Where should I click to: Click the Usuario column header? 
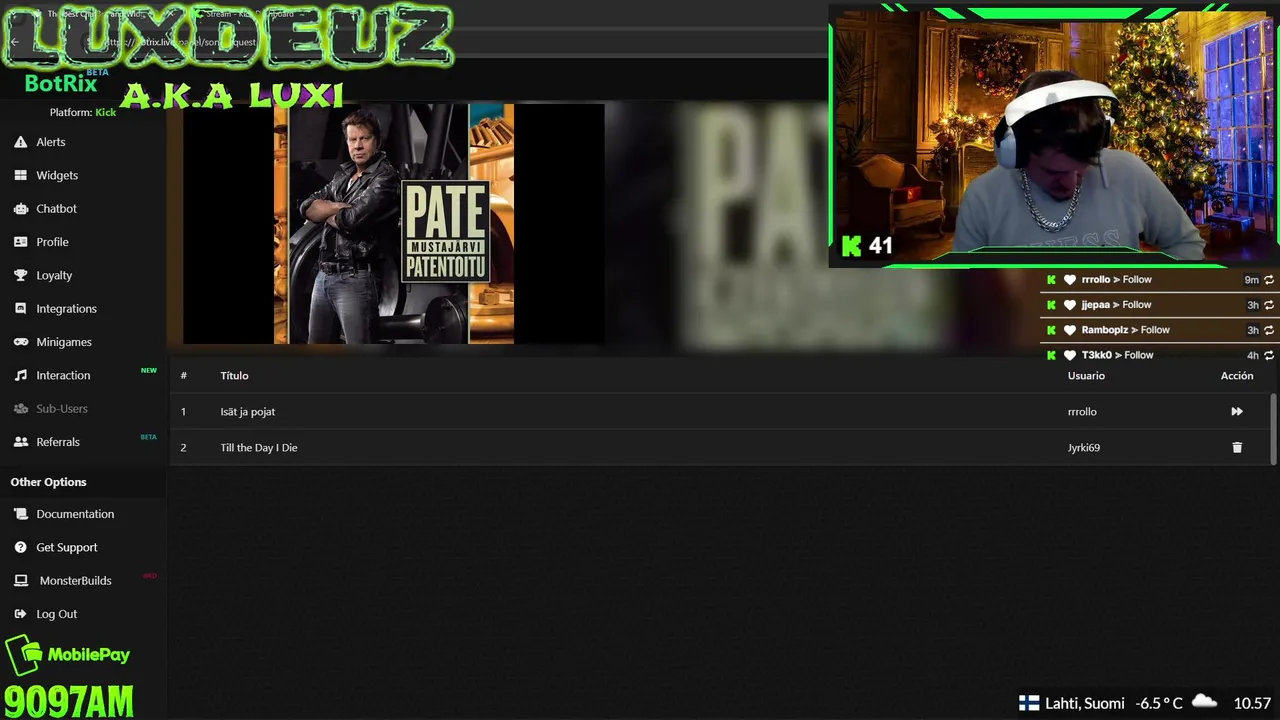(x=1086, y=375)
